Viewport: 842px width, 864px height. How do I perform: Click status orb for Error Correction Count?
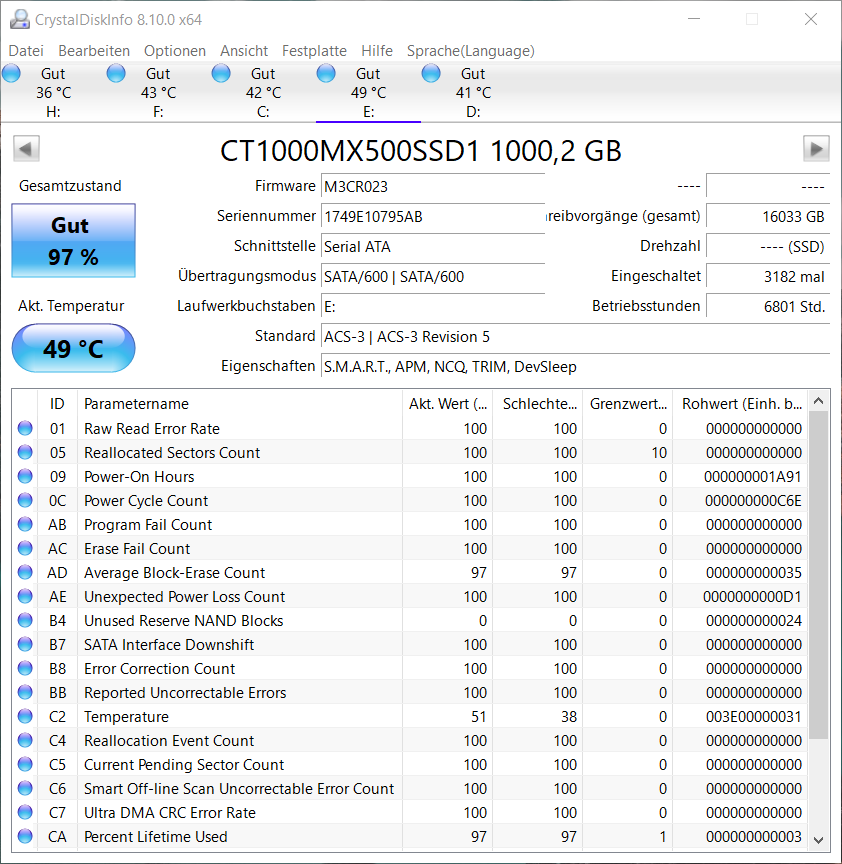click(25, 668)
